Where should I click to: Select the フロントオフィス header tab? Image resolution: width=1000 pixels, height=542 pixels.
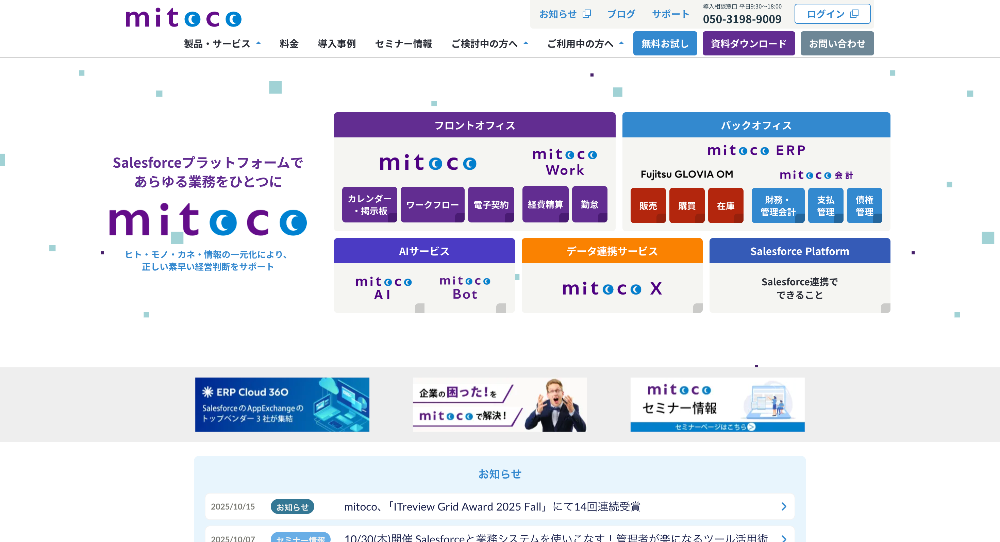[x=474, y=125]
